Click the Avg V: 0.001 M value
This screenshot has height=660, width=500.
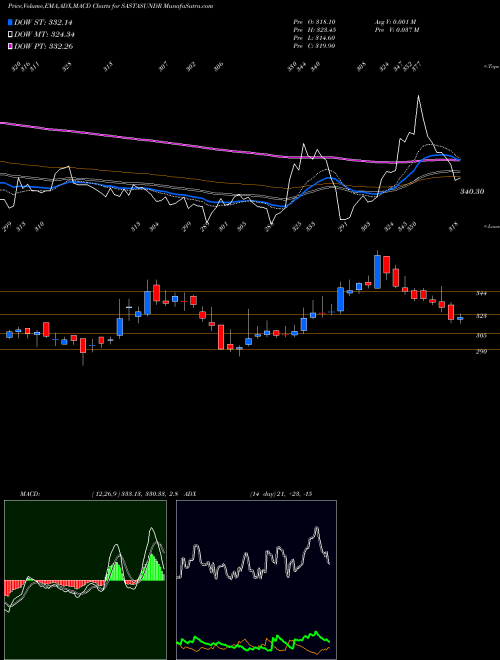395,22
